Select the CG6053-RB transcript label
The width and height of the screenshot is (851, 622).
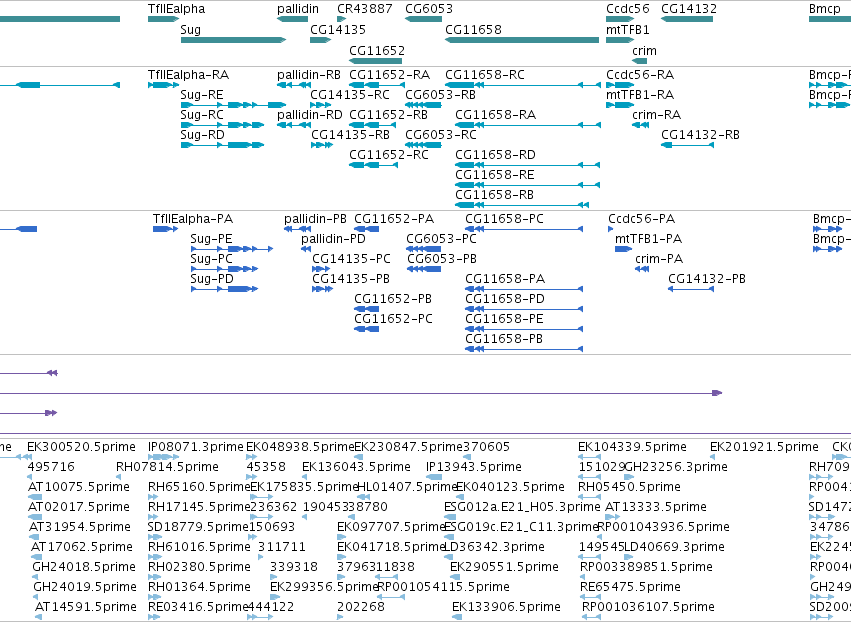click(x=440, y=94)
